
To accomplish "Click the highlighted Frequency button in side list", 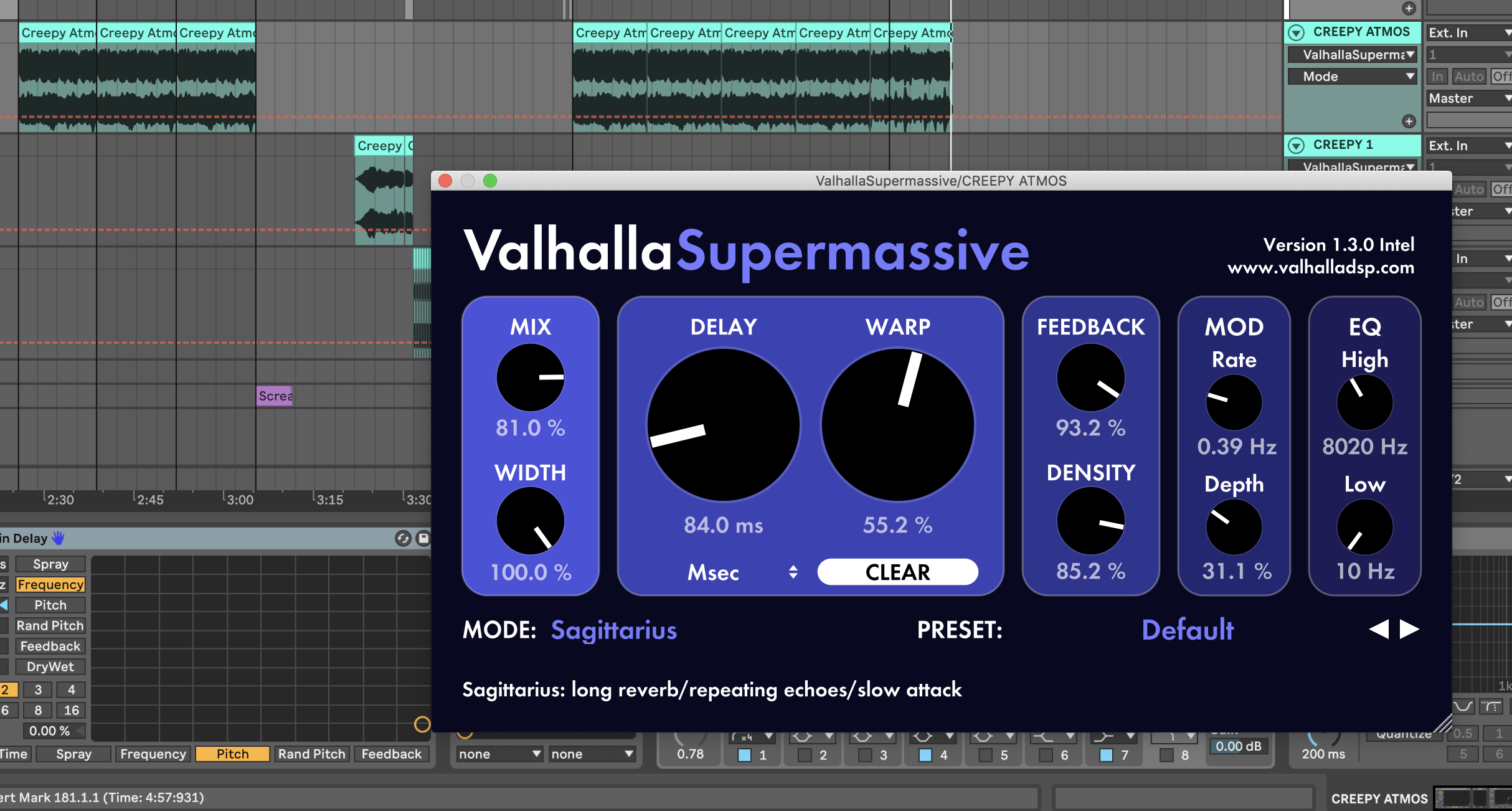I will click(x=50, y=584).
